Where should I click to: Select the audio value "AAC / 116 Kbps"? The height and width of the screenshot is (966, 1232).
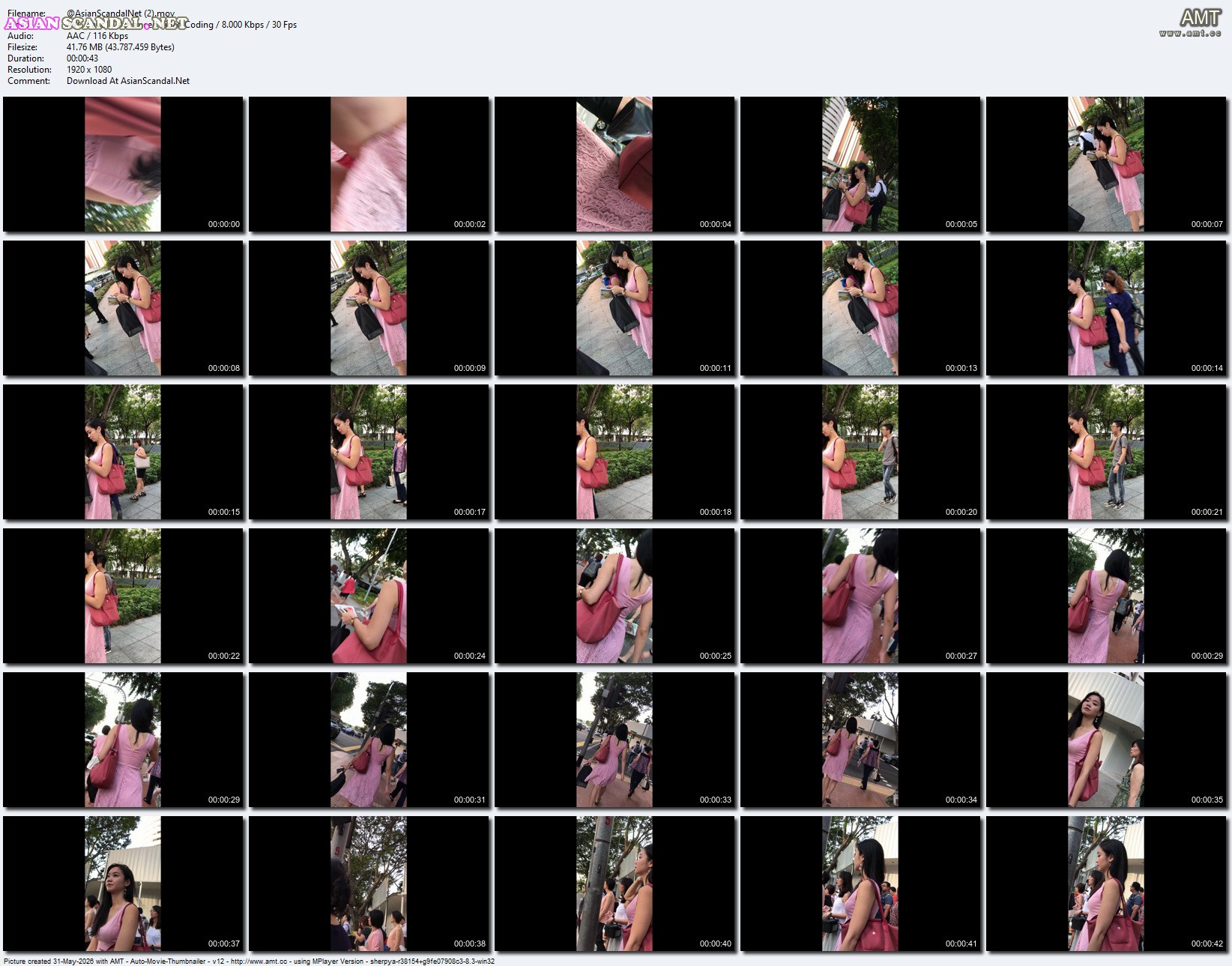tap(97, 36)
